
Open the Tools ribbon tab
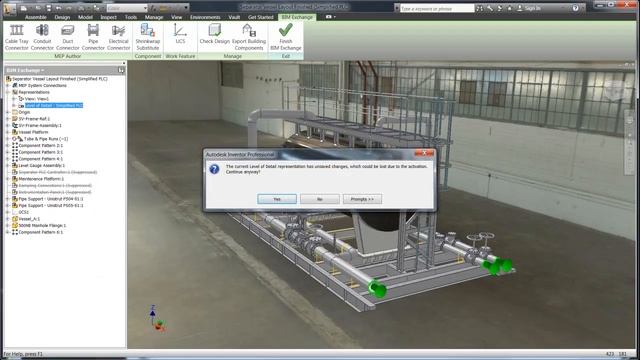(x=131, y=17)
